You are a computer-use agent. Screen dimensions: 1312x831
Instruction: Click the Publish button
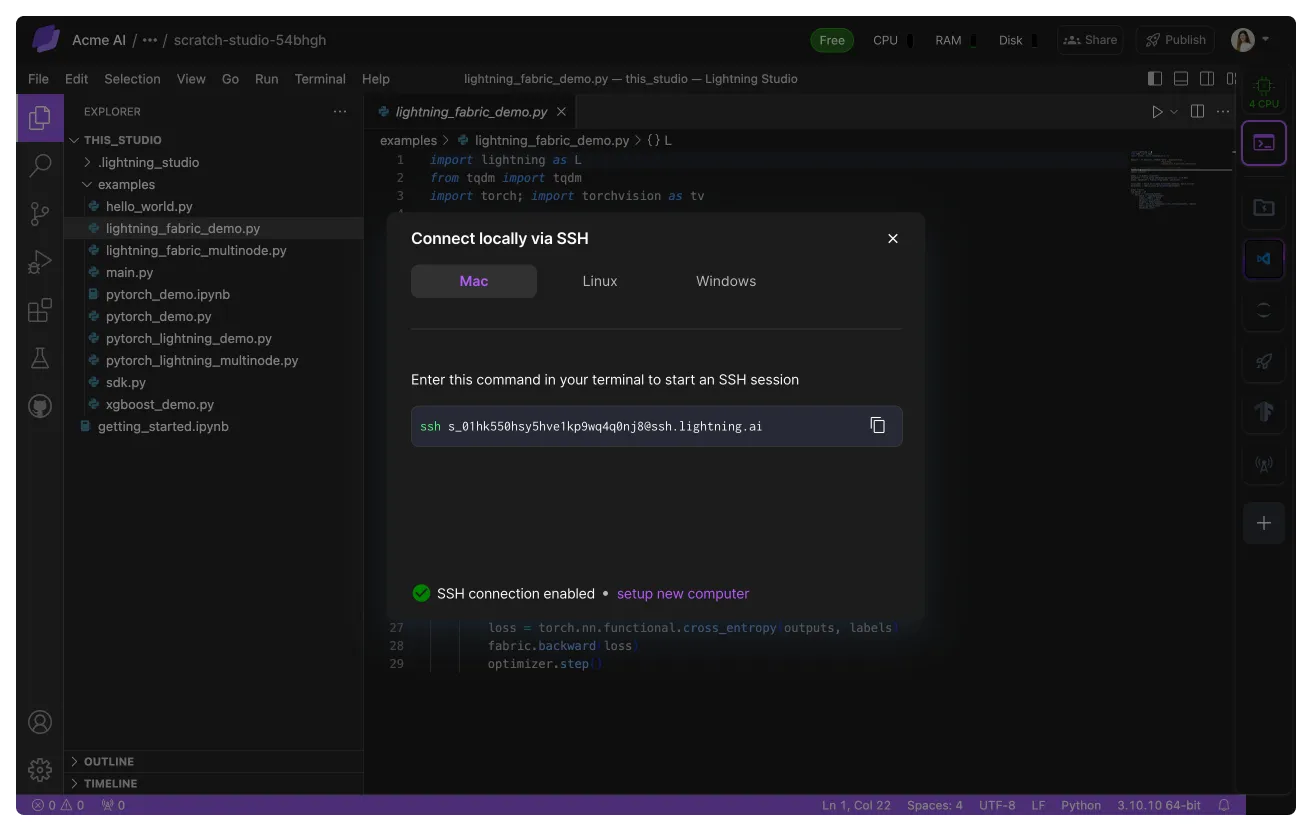1175,40
